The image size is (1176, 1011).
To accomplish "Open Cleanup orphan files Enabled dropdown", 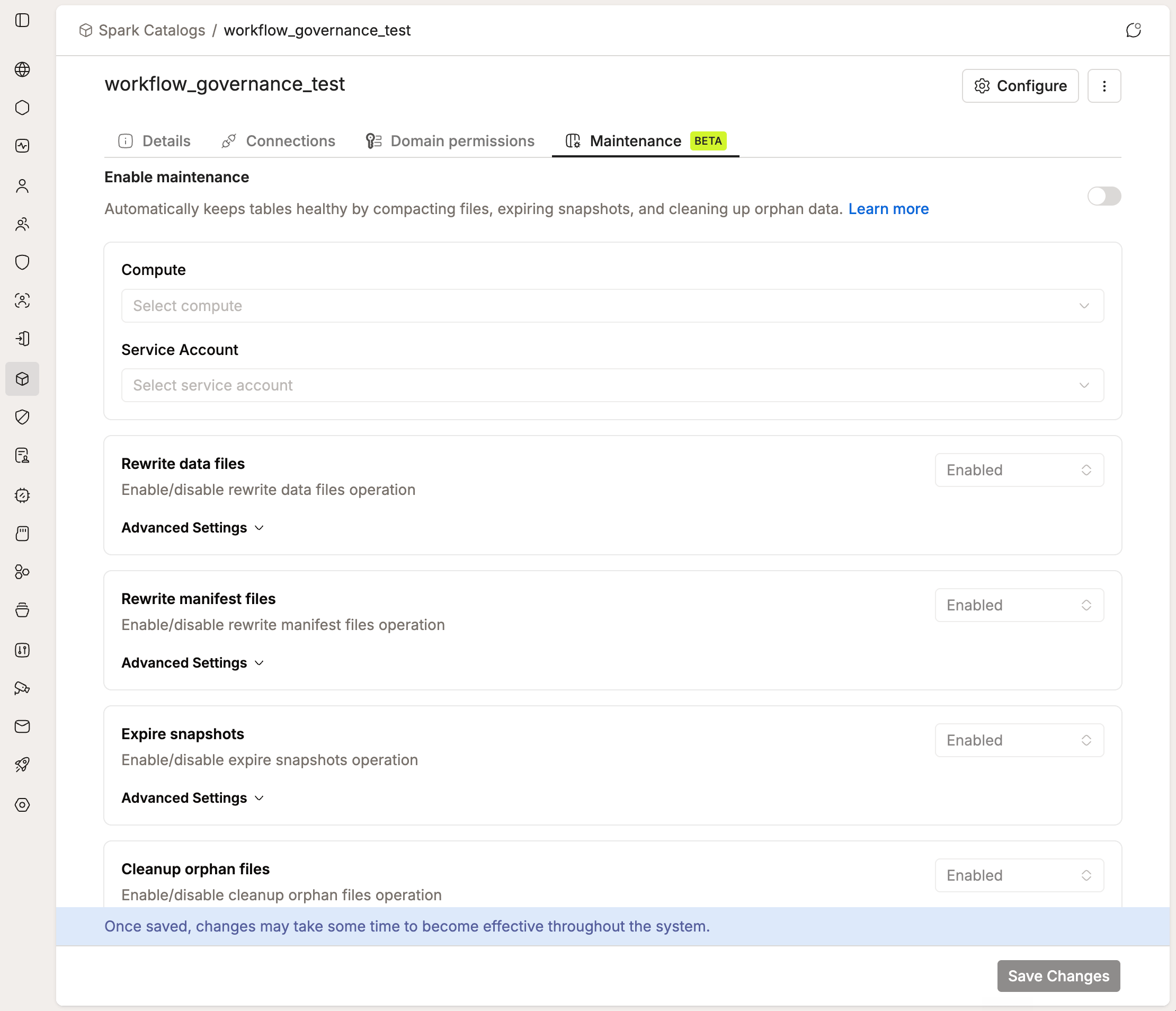I will coord(1019,875).
